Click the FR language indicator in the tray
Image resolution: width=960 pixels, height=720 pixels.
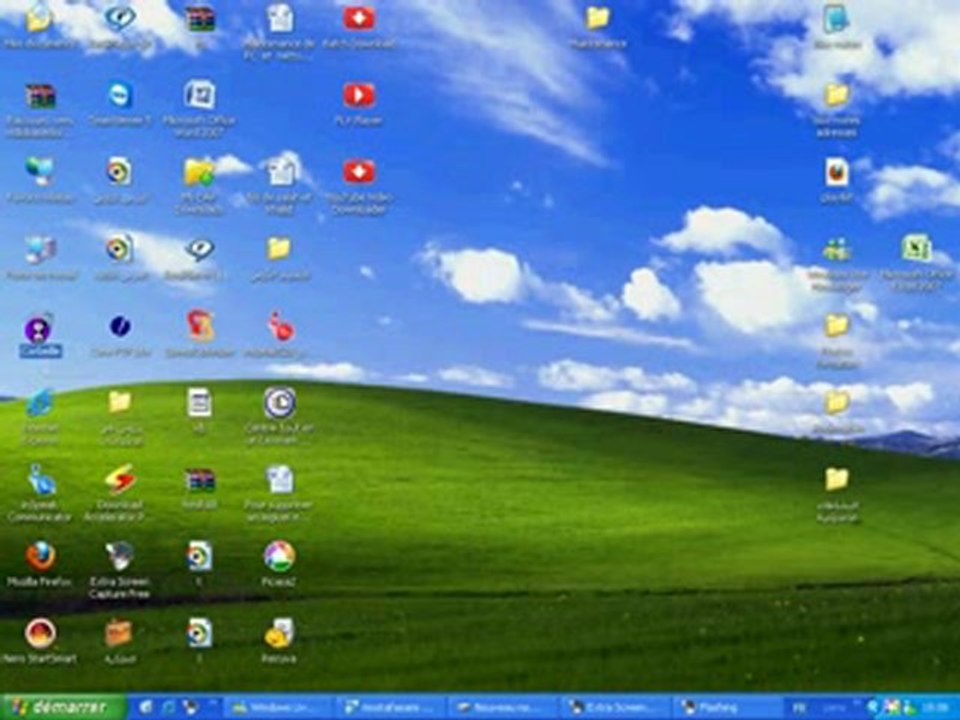[799, 708]
